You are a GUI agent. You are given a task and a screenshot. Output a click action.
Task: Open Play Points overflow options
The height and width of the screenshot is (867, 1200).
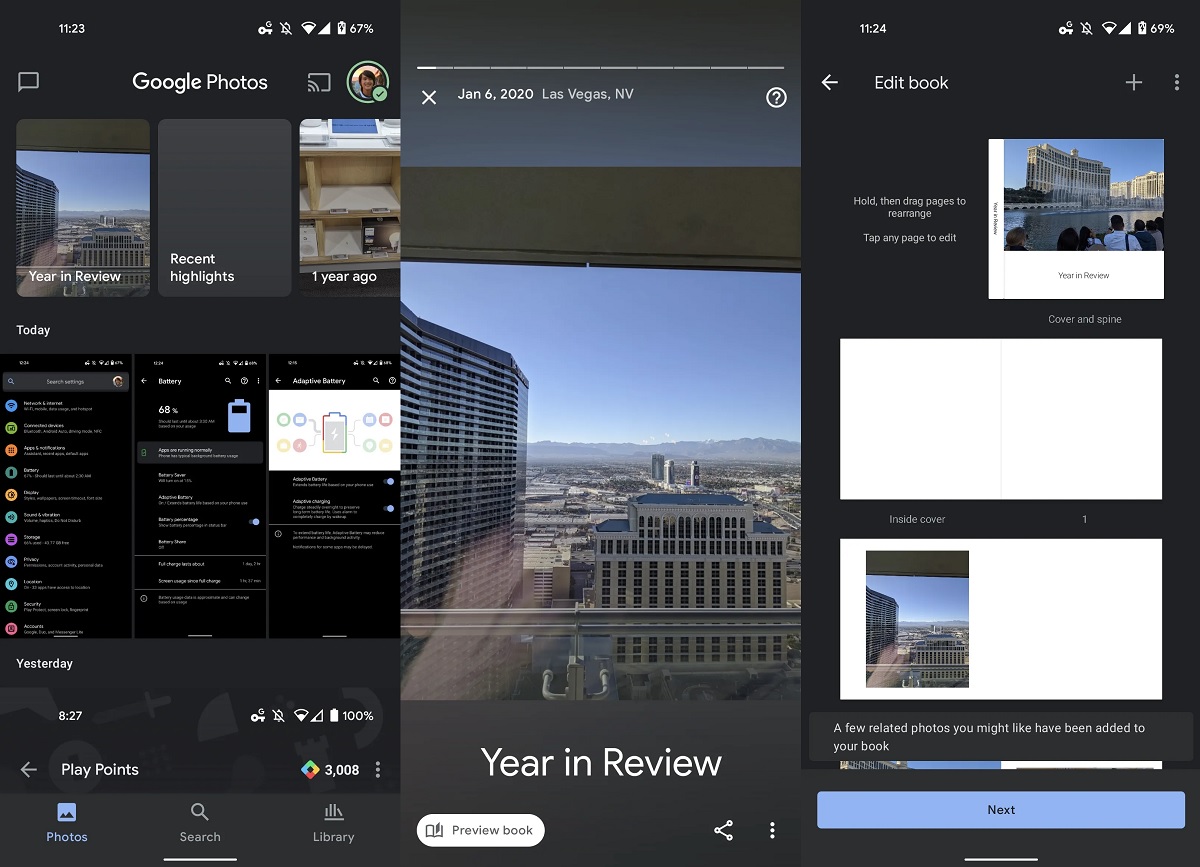pyautogui.click(x=377, y=769)
